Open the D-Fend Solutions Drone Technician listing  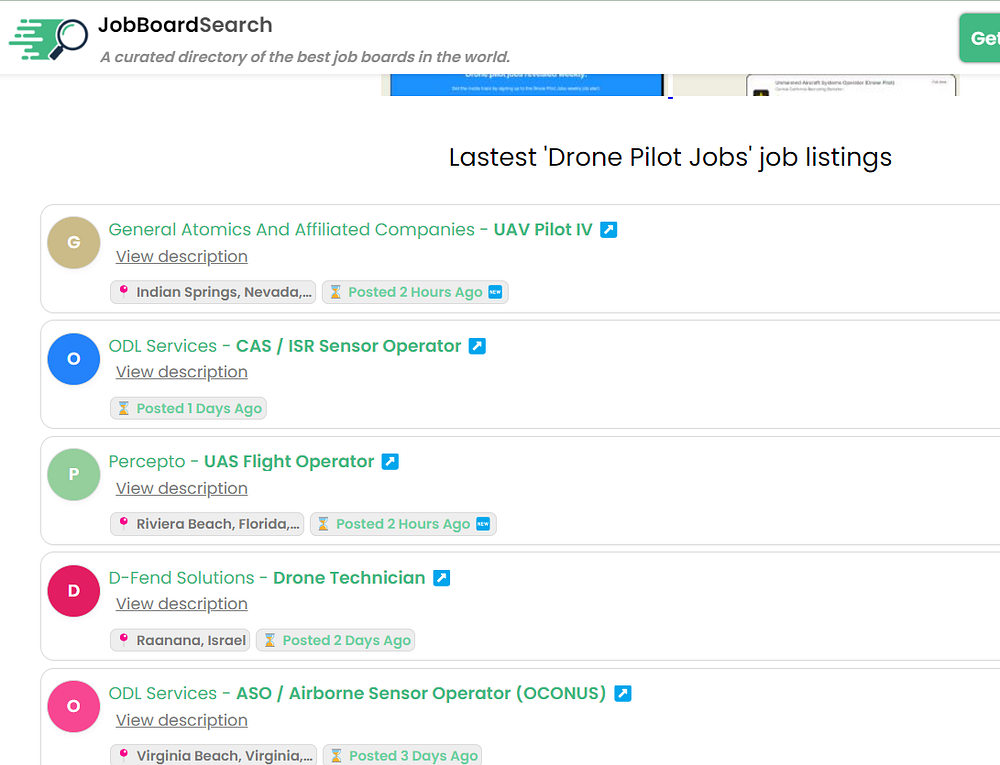[x=267, y=578]
